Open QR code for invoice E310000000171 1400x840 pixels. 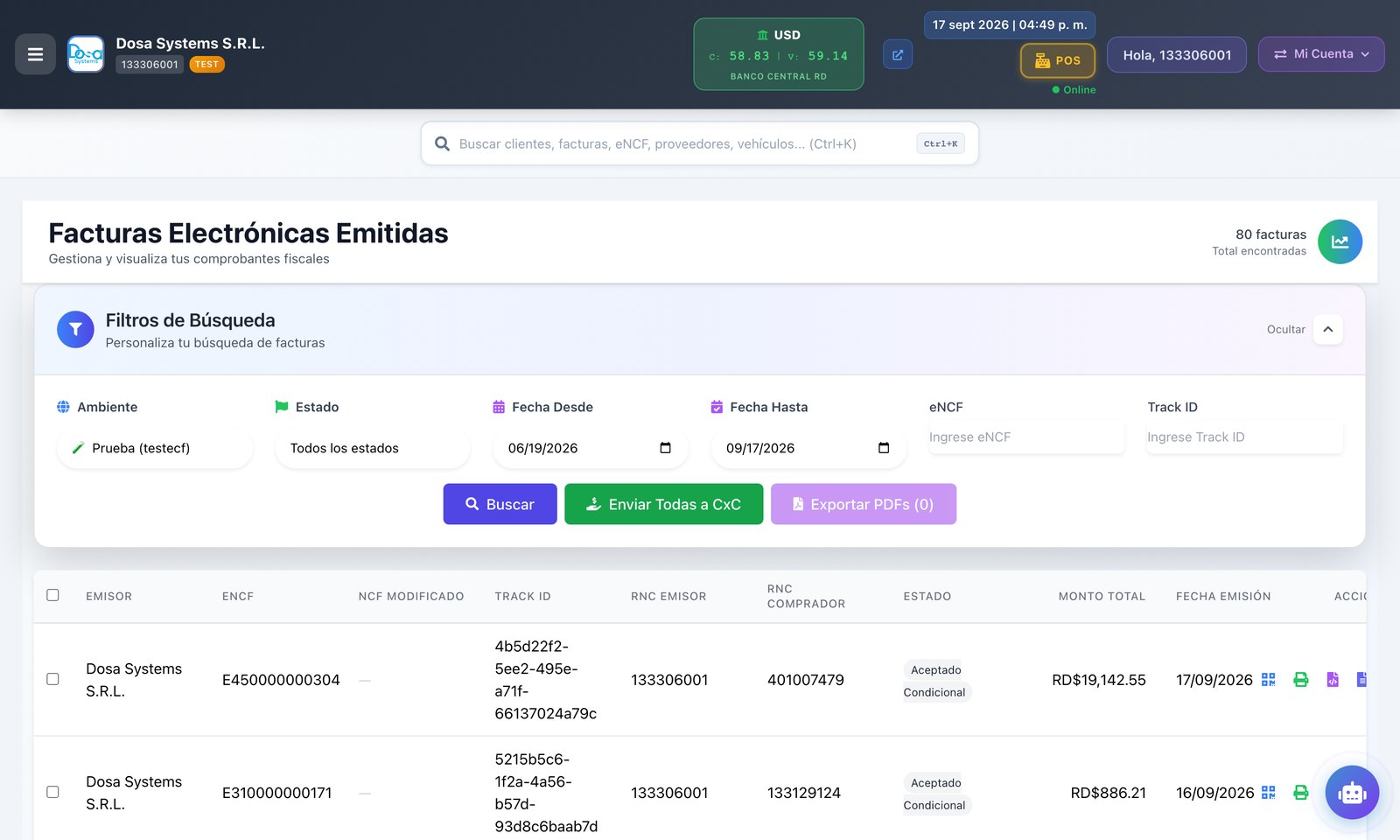pyautogui.click(x=1268, y=793)
